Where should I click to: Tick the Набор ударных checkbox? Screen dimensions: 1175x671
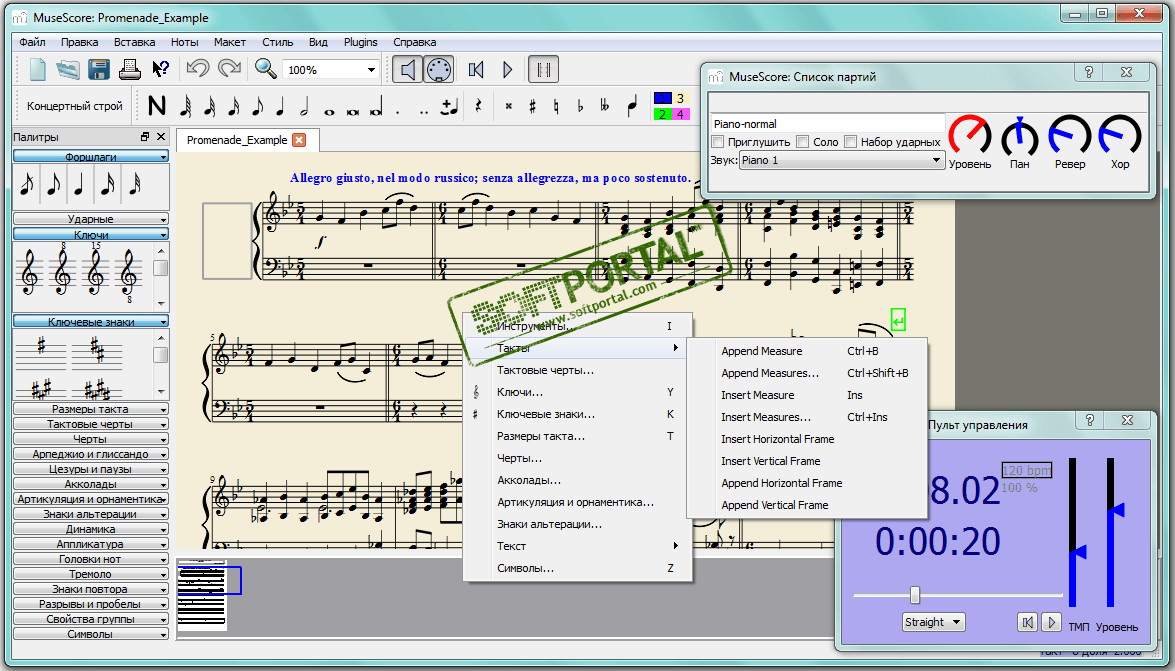pyautogui.click(x=851, y=142)
